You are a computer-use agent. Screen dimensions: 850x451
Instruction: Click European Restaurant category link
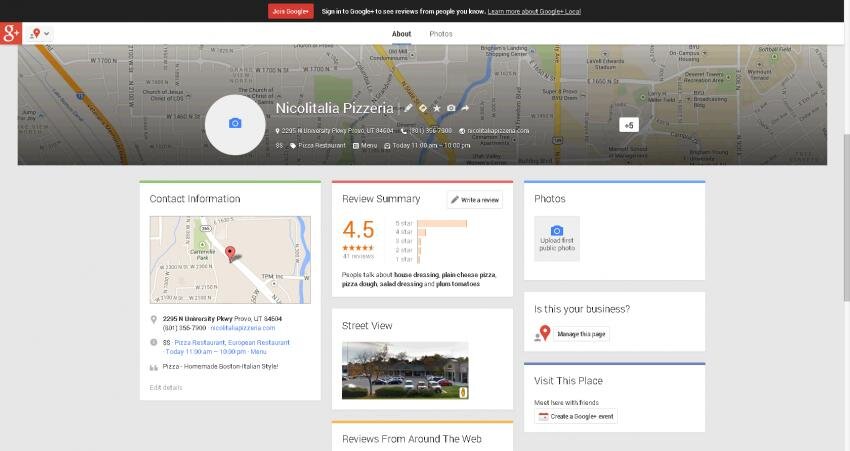point(259,343)
